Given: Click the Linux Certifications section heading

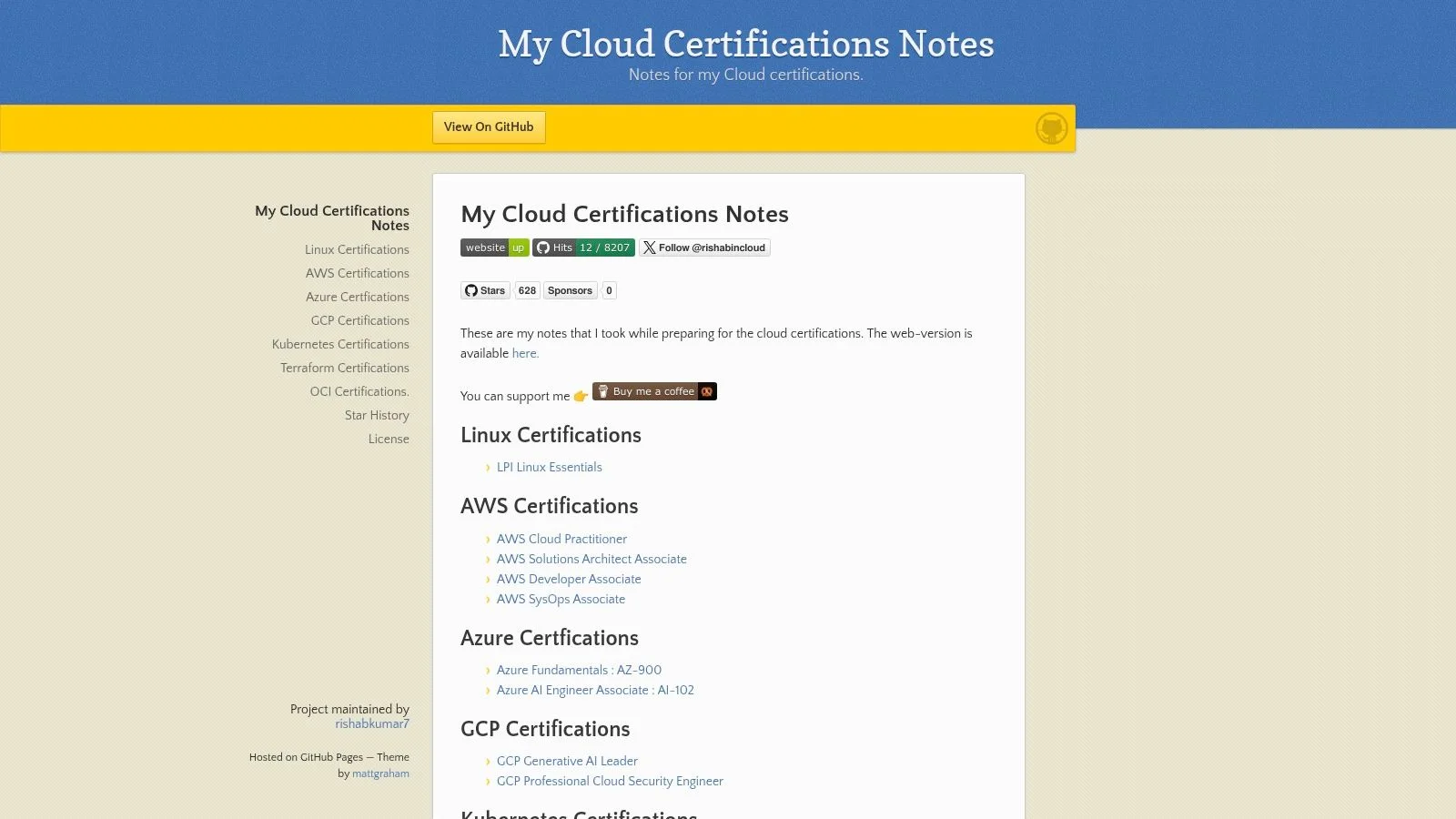Looking at the screenshot, I should pyautogui.click(x=551, y=435).
